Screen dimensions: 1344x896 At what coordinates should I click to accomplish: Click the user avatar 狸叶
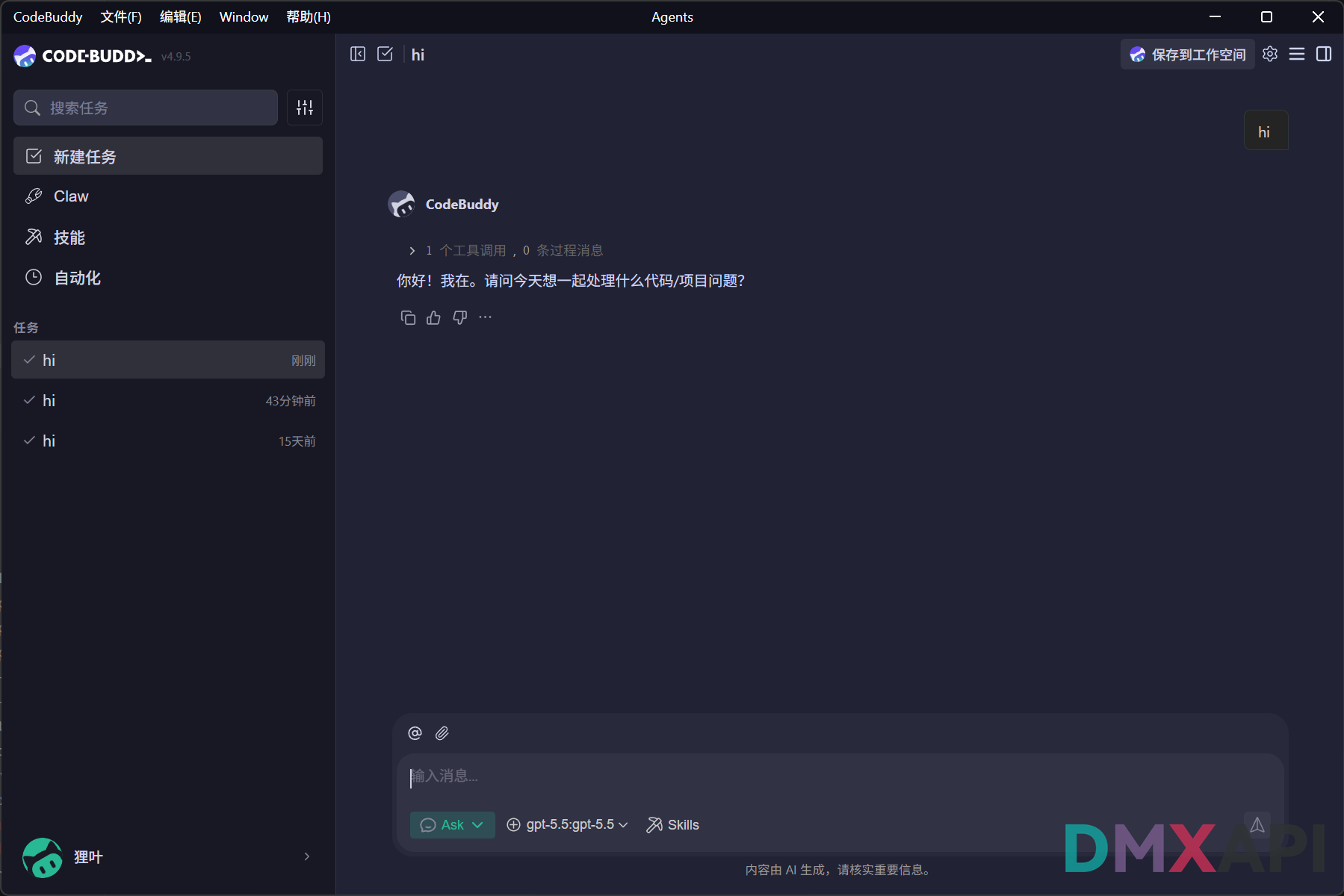pyautogui.click(x=43, y=857)
